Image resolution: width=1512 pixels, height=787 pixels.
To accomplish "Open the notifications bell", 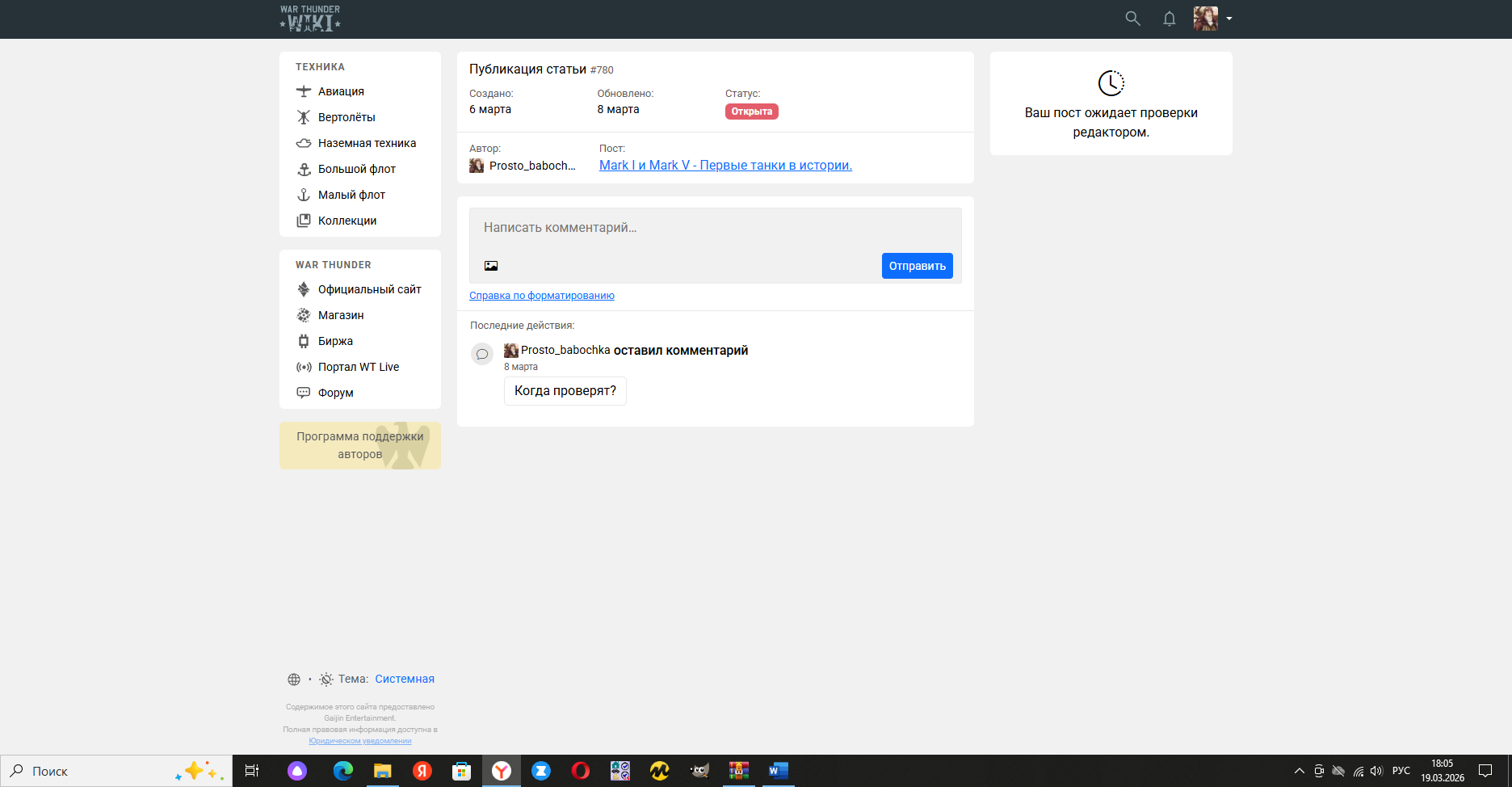I will pyautogui.click(x=1169, y=19).
